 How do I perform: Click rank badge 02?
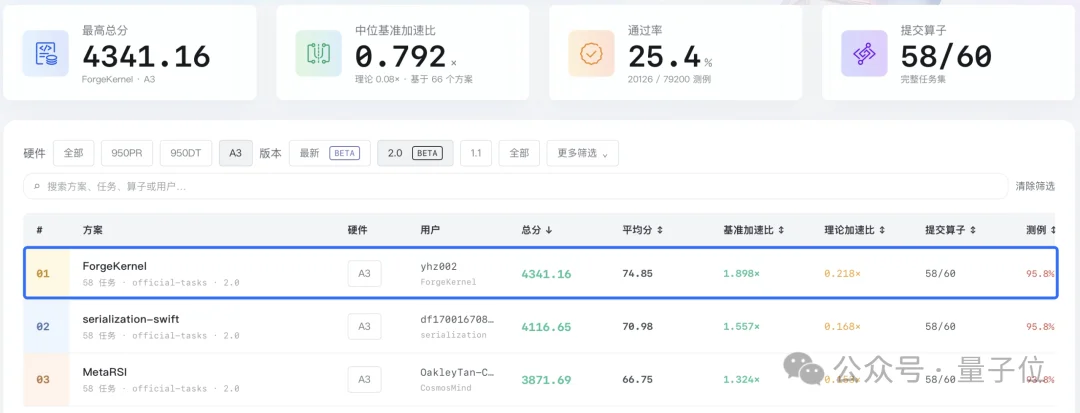point(43,326)
